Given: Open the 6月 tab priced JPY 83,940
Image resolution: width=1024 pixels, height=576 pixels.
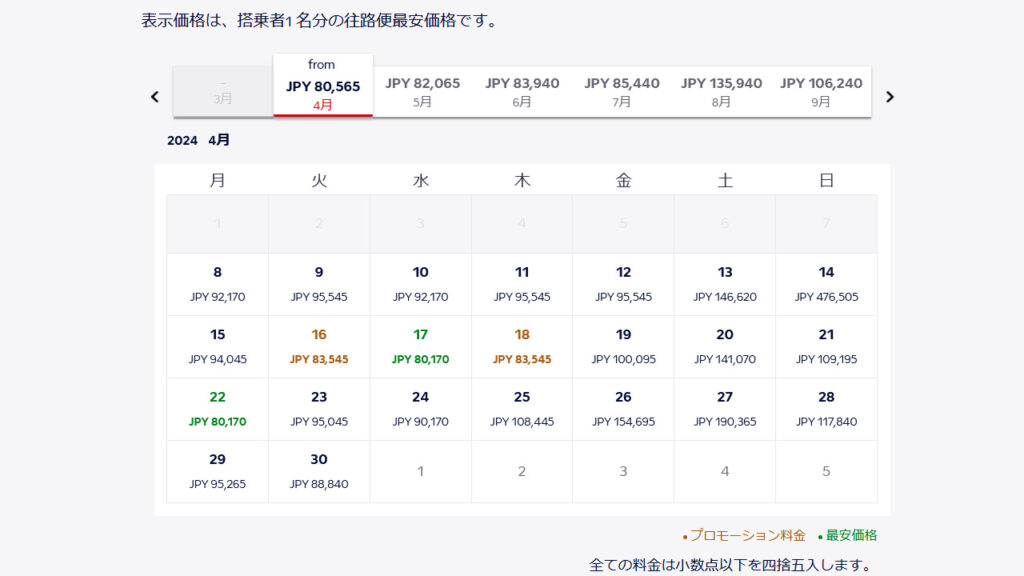Looking at the screenshot, I should pyautogui.click(x=522, y=91).
